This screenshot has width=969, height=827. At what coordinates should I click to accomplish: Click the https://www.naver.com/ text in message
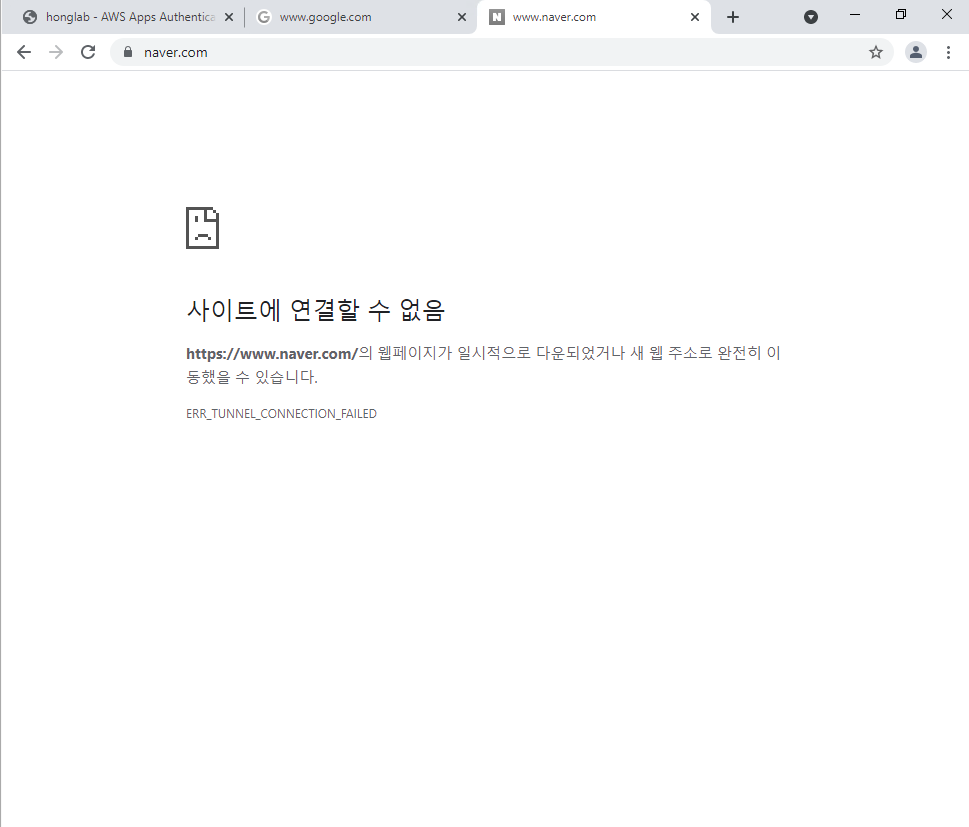272,354
